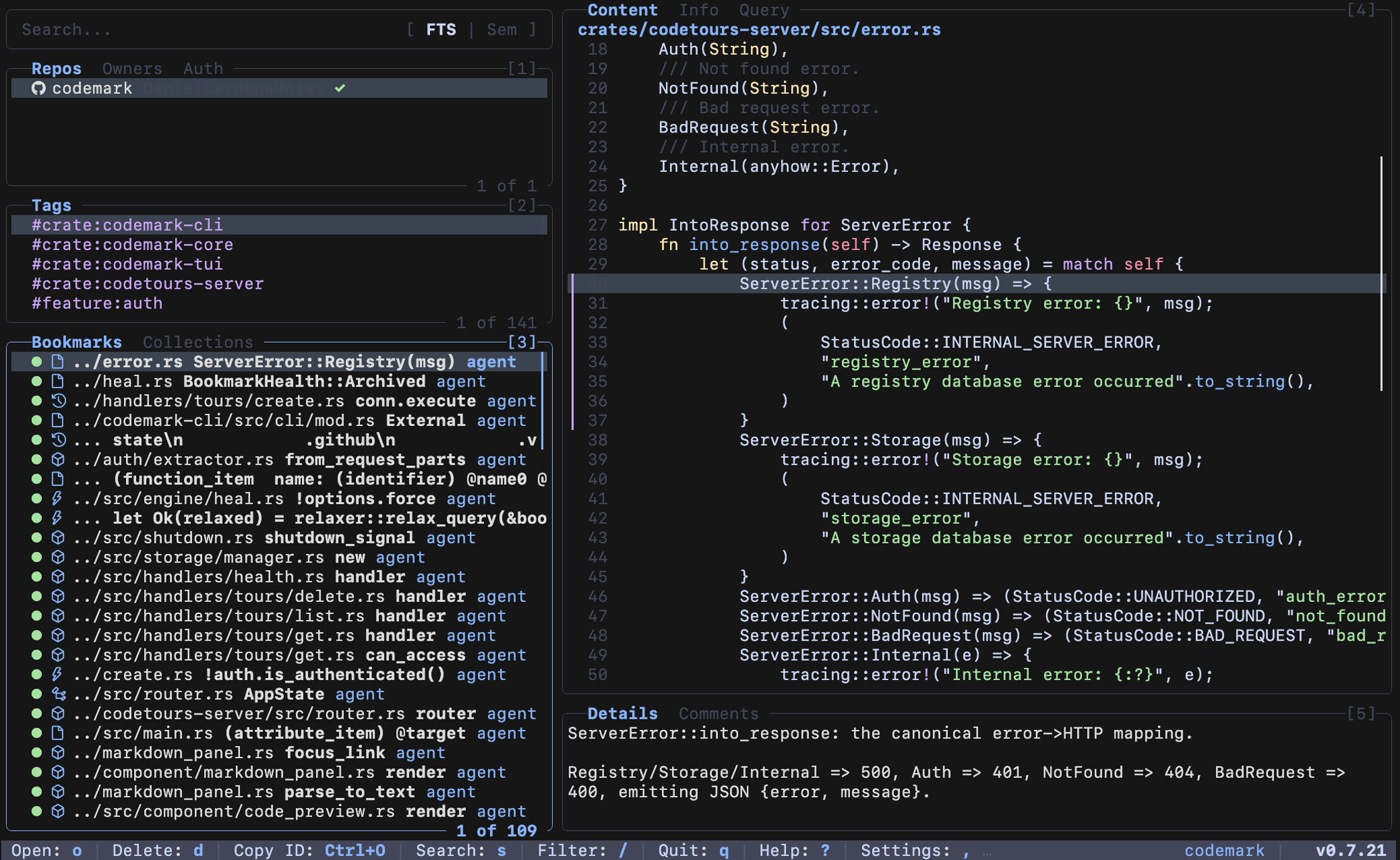Switch to the Collections tab
1400x860 pixels.
[198, 342]
